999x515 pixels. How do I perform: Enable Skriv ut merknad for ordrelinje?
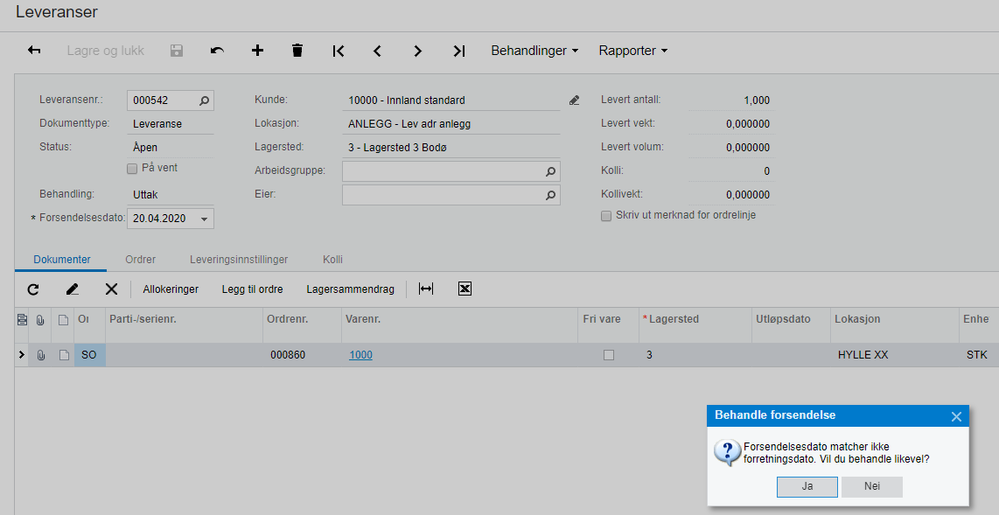point(606,216)
